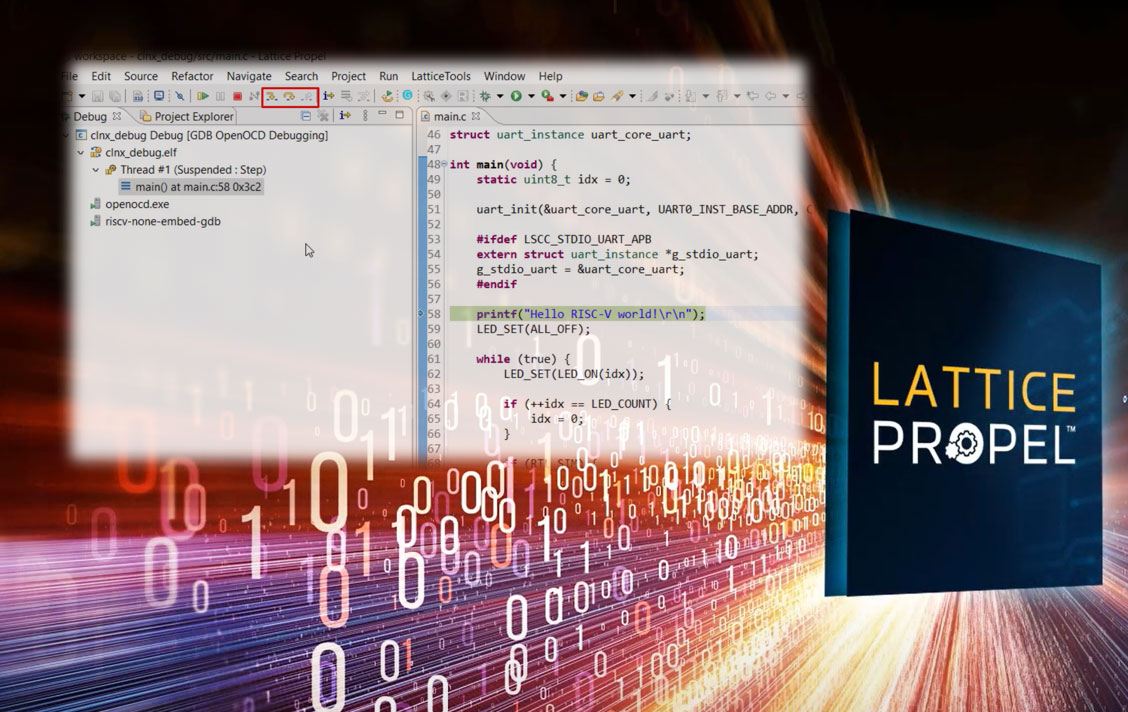Open the Help menu

tap(550, 76)
